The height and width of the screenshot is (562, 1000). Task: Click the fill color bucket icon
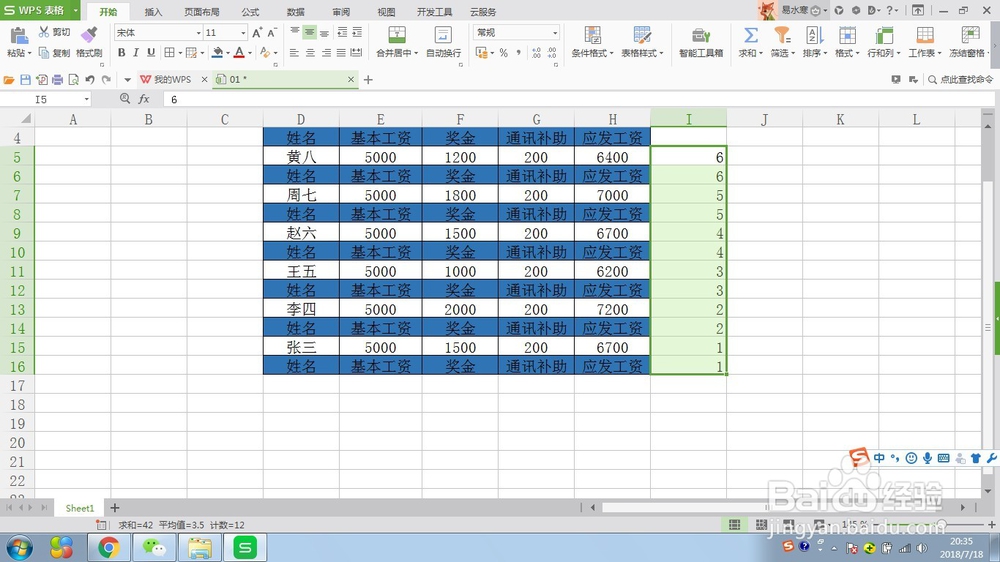[x=217, y=52]
